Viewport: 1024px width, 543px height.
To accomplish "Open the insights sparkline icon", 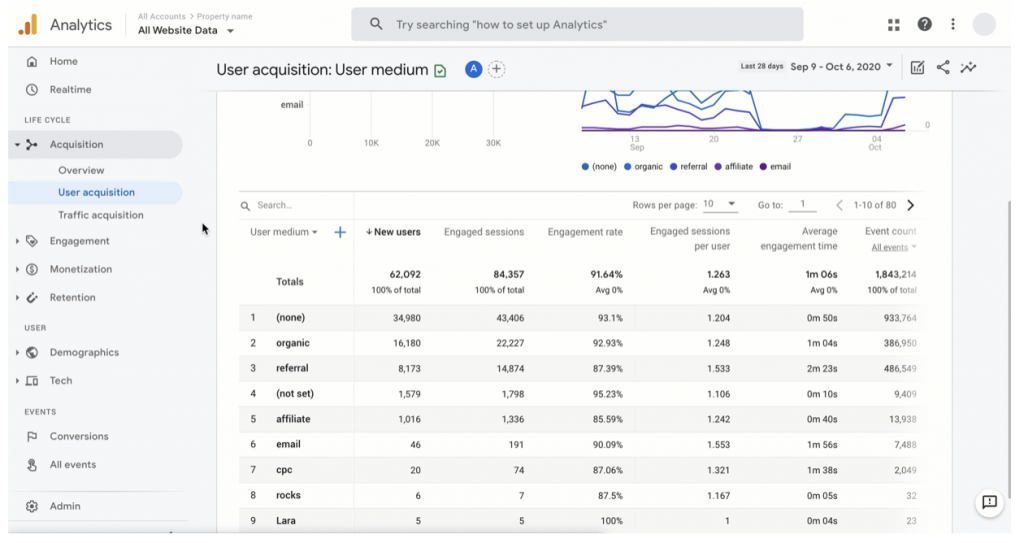I will click(968, 67).
